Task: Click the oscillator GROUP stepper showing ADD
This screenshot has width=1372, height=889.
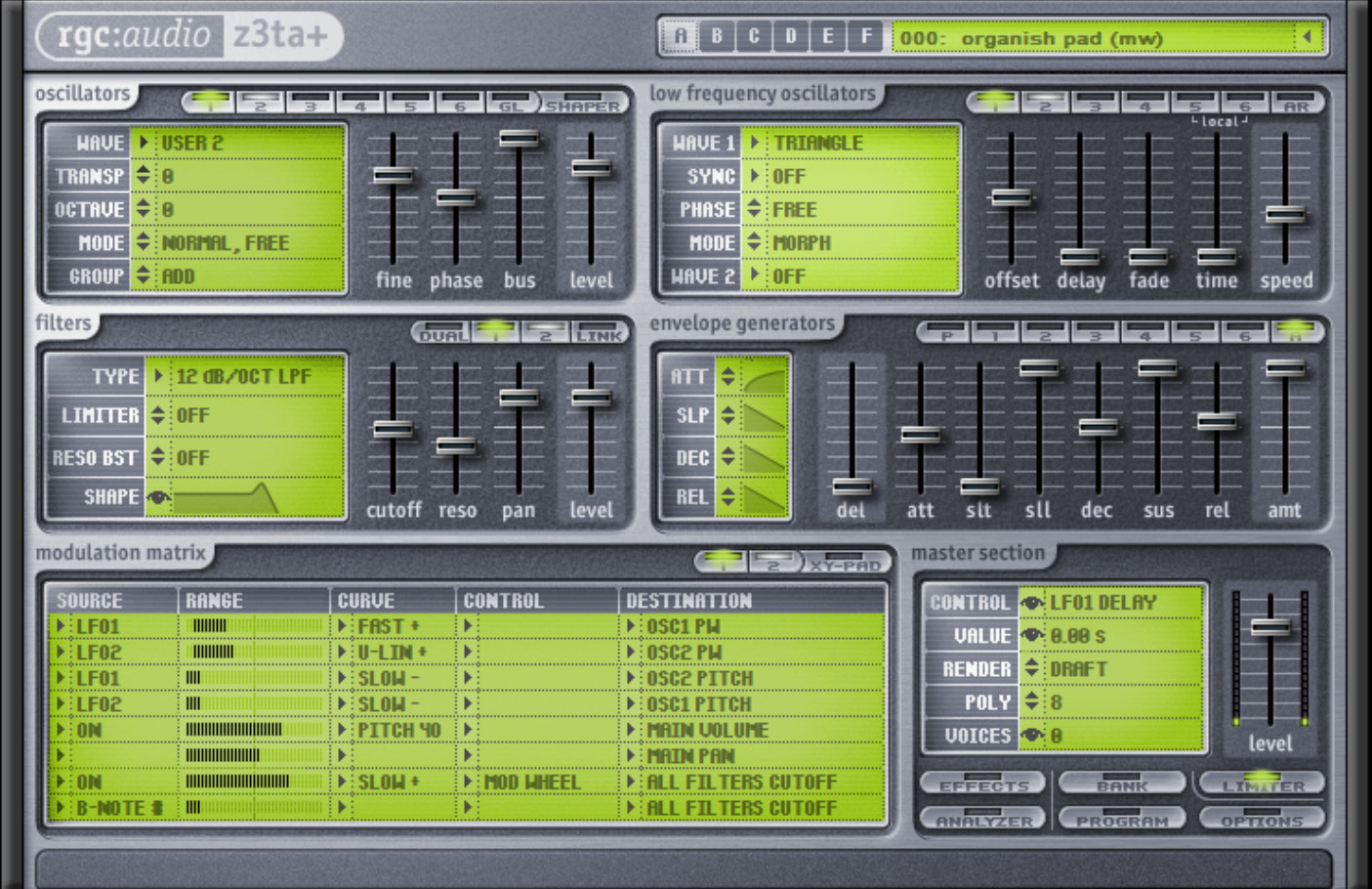Action: tap(144, 275)
